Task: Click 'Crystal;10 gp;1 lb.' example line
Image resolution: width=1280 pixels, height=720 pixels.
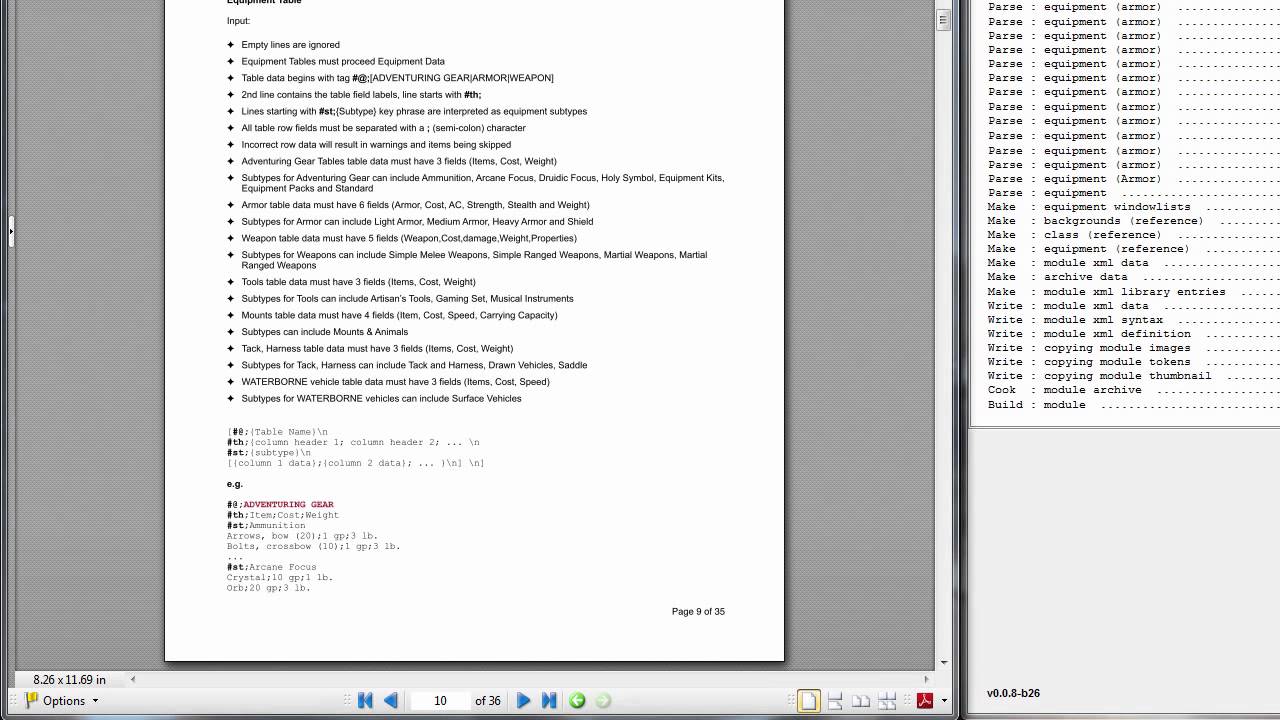Action: click(279, 577)
